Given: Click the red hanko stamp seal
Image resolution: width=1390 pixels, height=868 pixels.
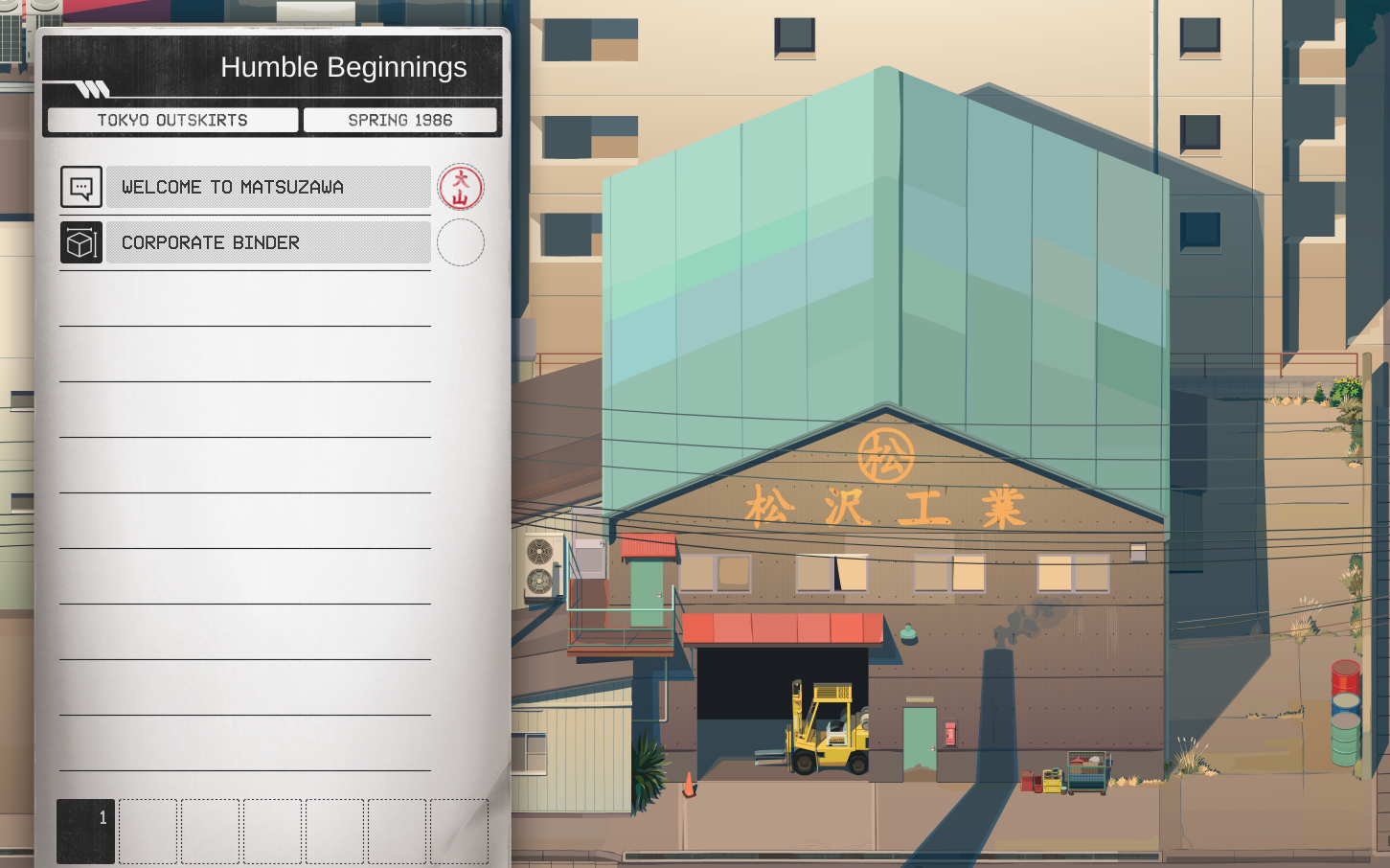Looking at the screenshot, I should coord(461,187).
